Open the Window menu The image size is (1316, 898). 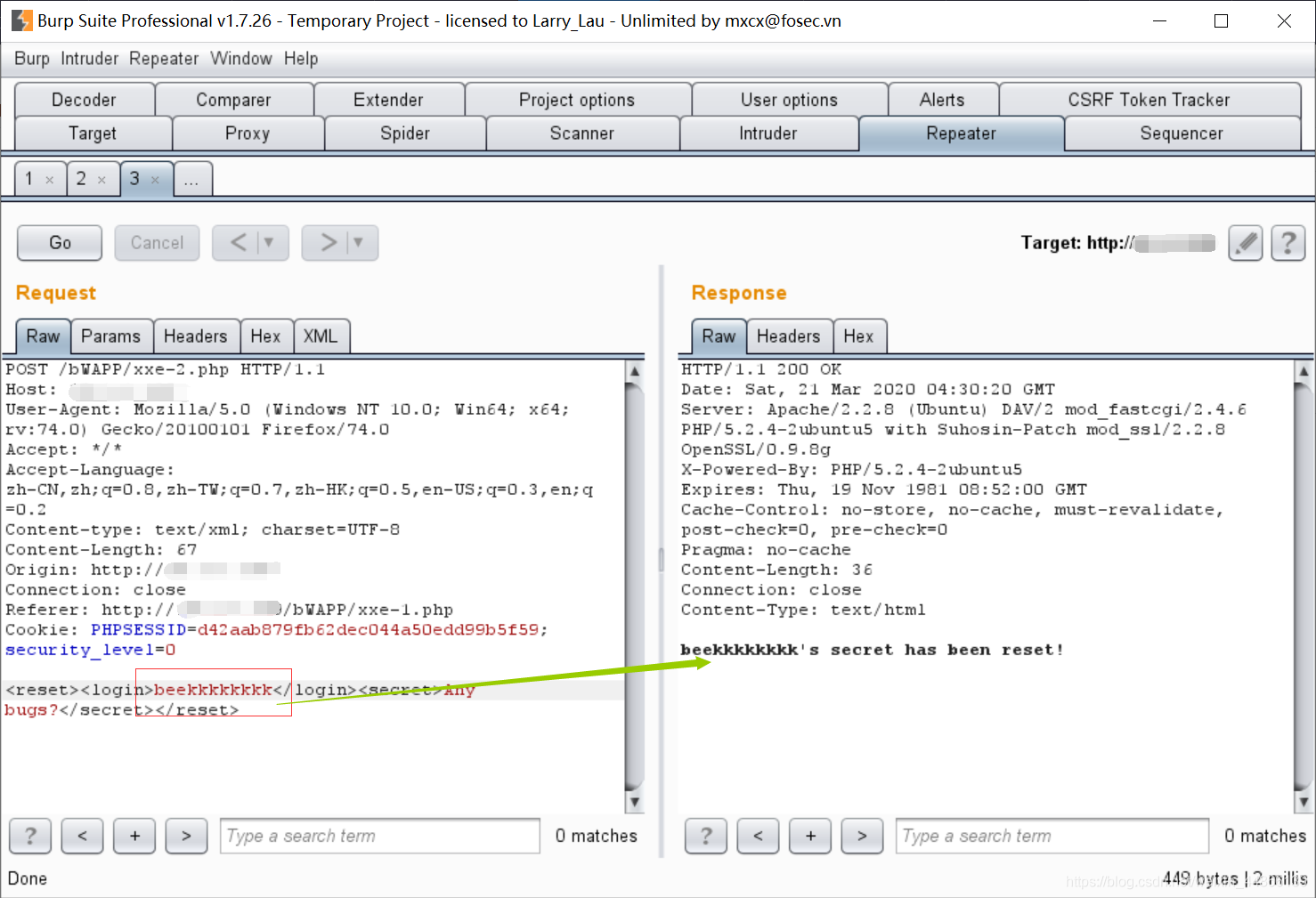(x=241, y=59)
